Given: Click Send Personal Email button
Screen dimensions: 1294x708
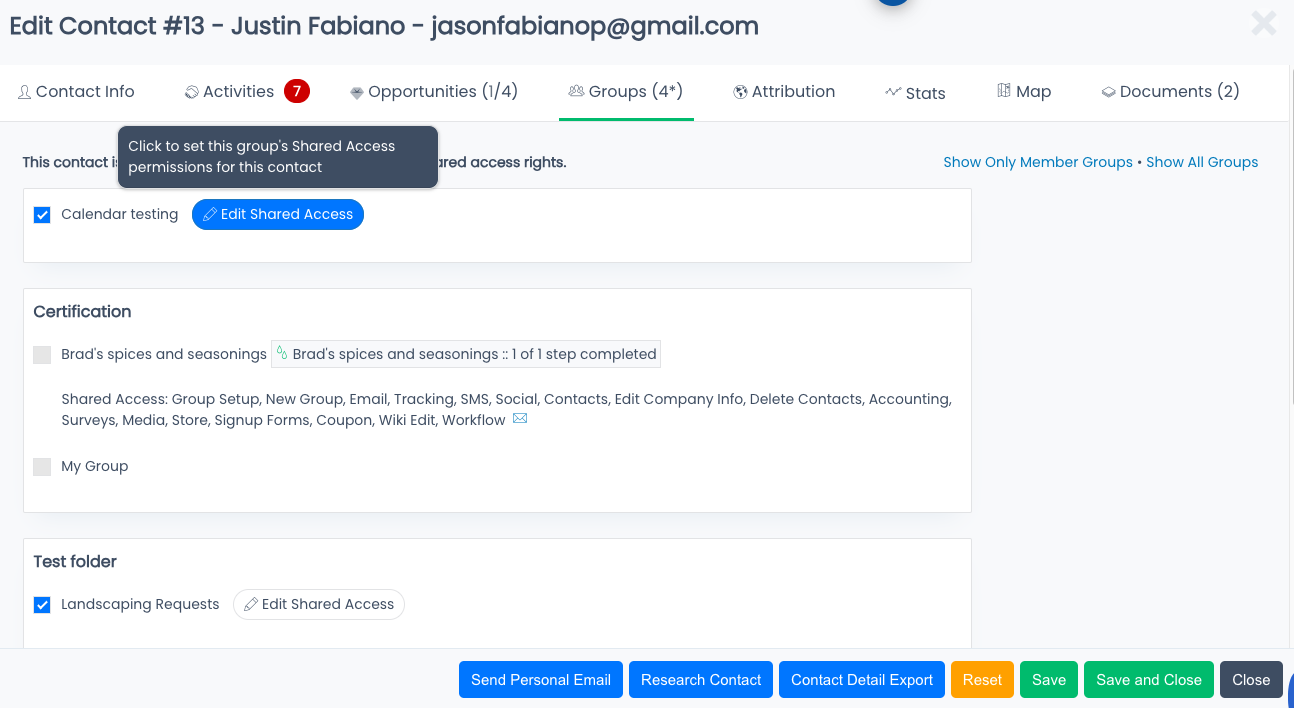Looking at the screenshot, I should [541, 679].
